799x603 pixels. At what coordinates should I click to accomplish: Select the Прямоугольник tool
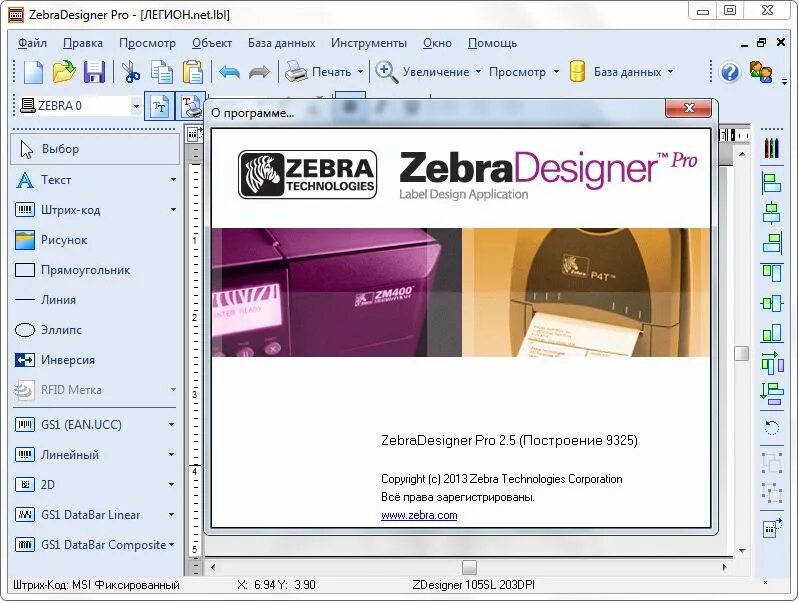click(x=95, y=270)
